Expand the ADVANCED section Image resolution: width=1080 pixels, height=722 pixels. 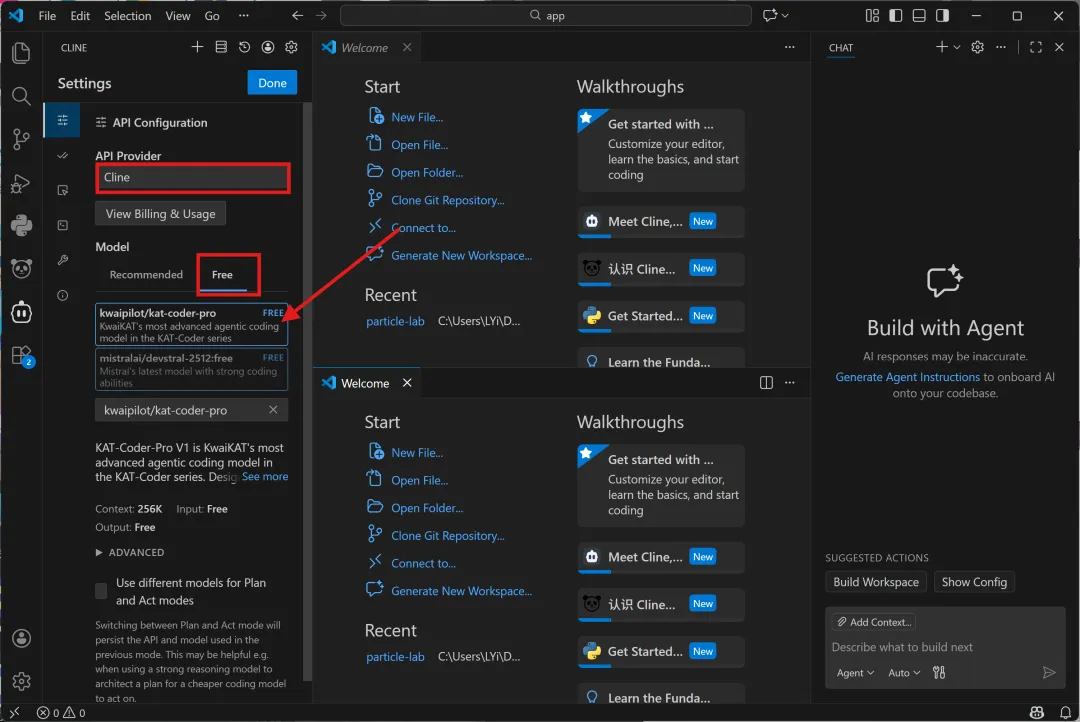point(130,553)
